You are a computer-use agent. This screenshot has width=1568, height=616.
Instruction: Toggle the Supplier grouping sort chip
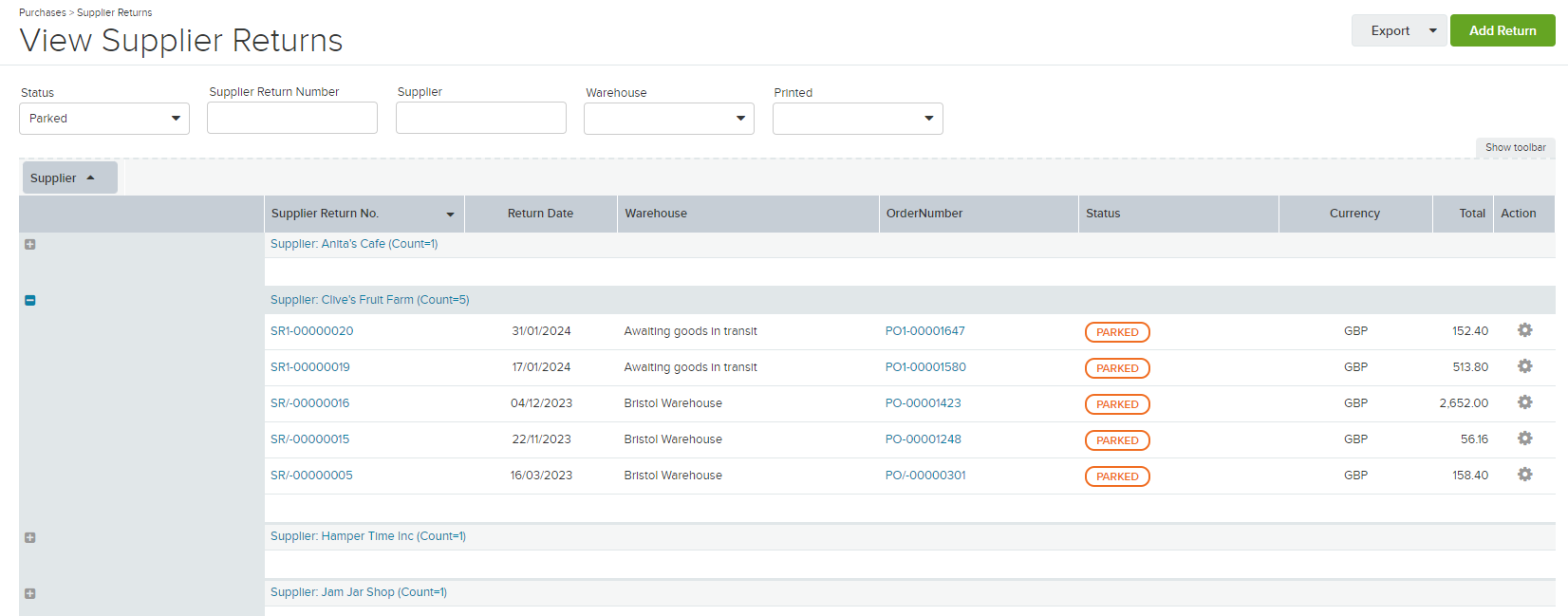pos(70,177)
